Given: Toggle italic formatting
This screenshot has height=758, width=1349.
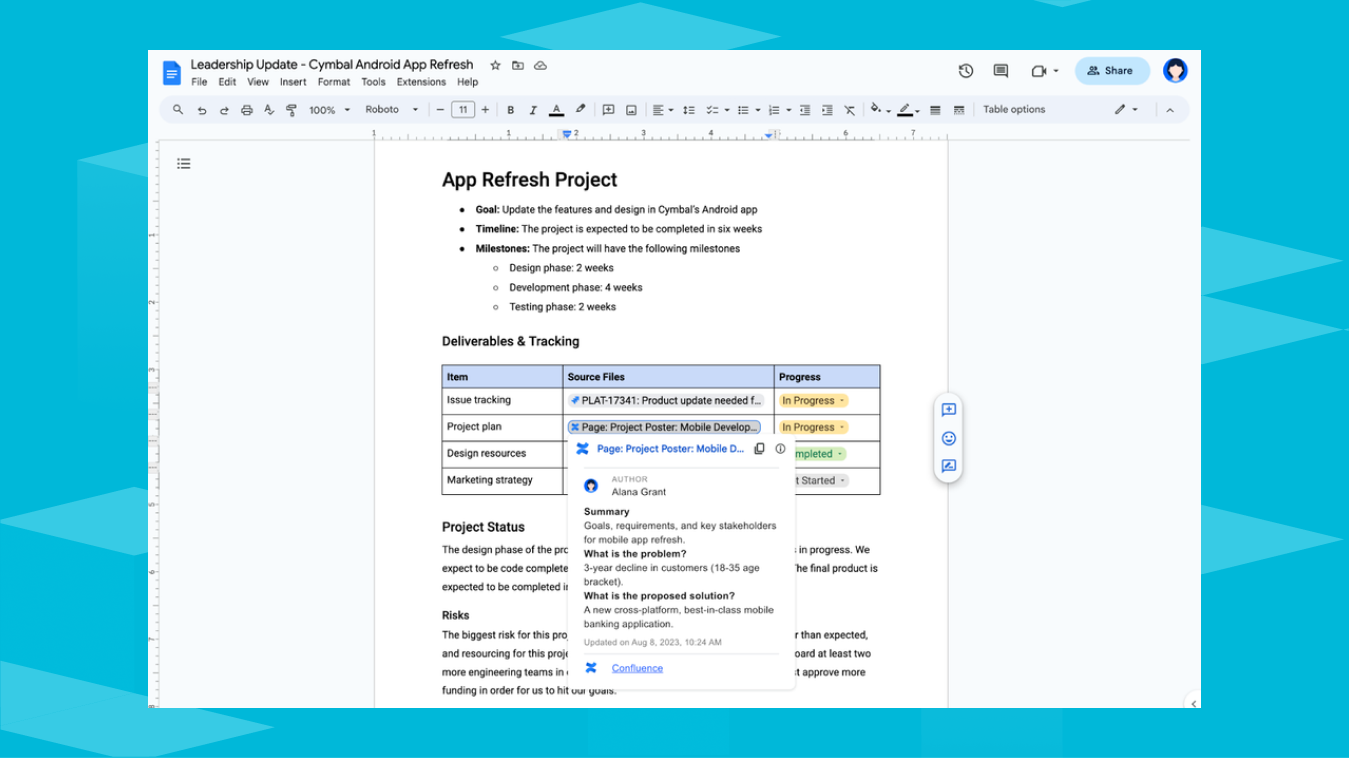Looking at the screenshot, I should pos(532,109).
